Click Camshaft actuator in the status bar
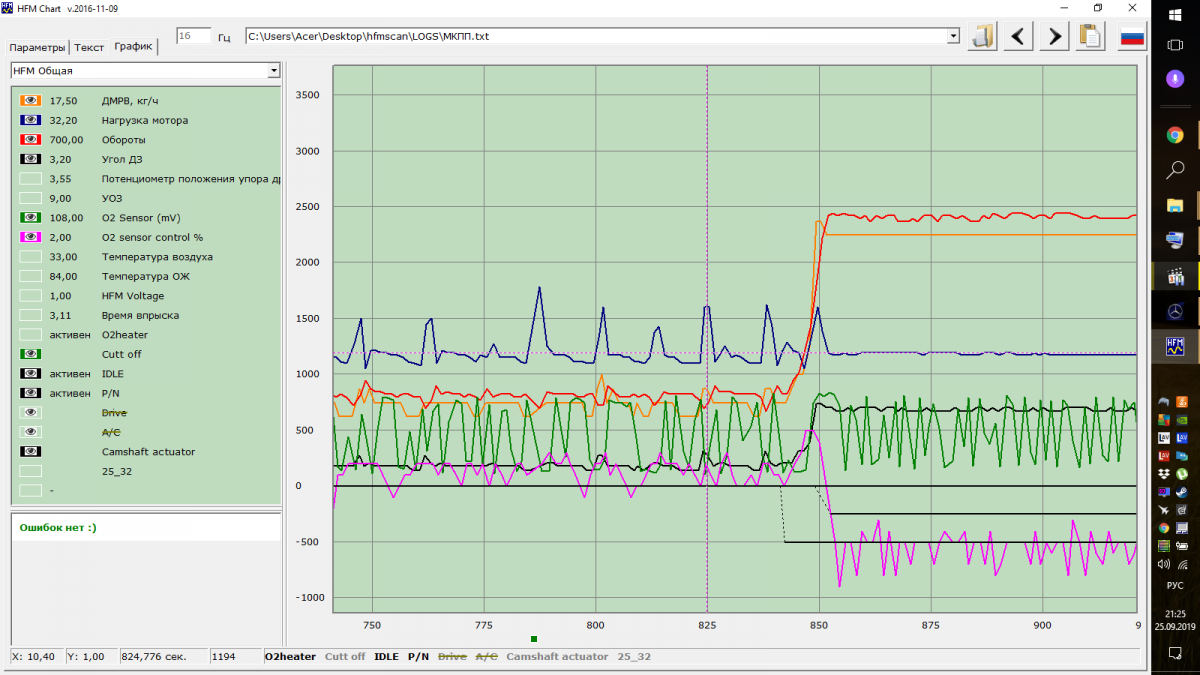Screen dimensions: 1200x675 [557, 657]
